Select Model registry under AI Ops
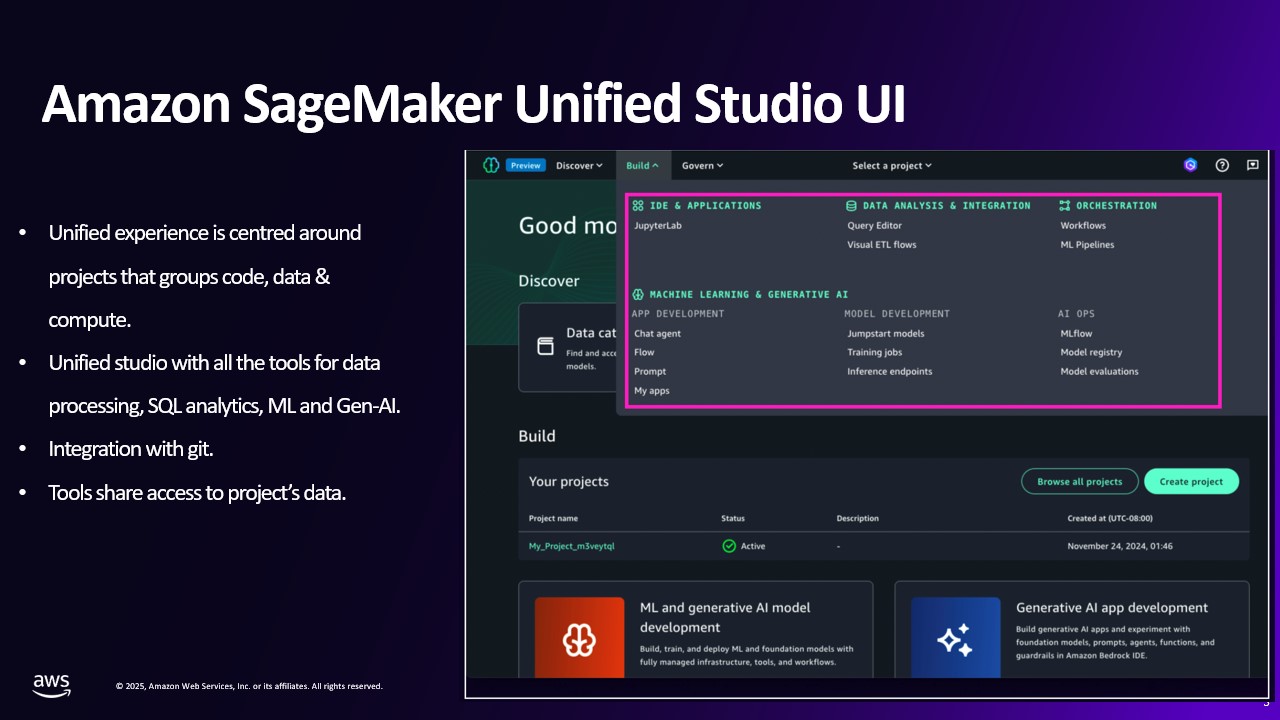The image size is (1280, 720). coord(1091,352)
